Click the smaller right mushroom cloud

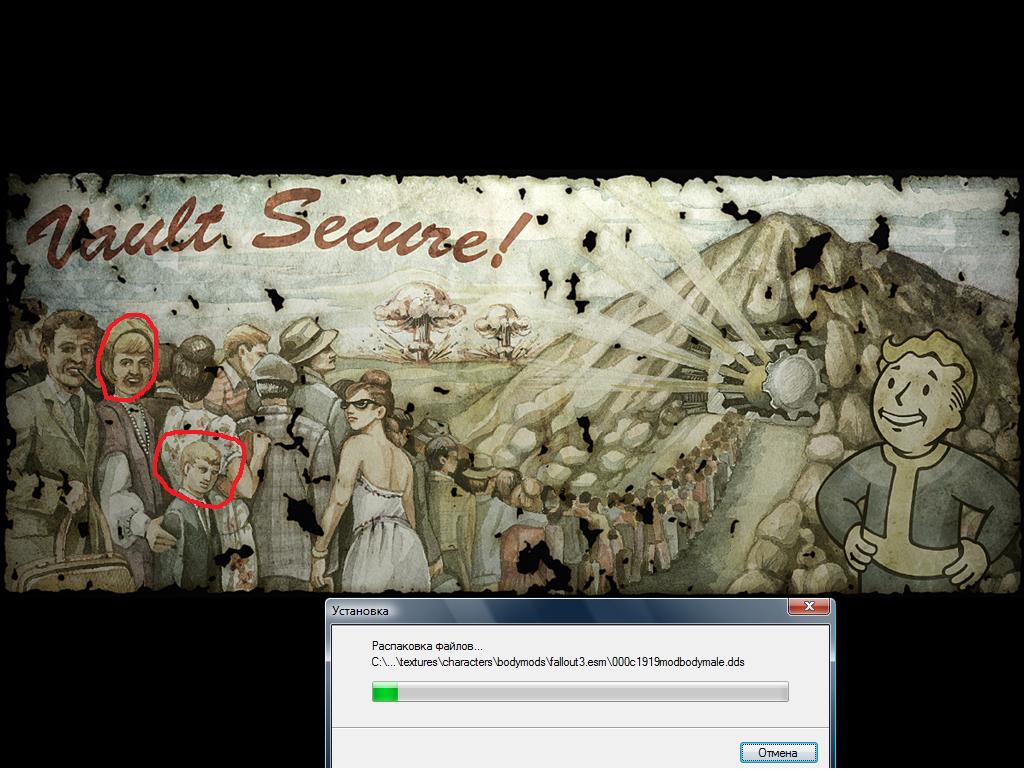point(493,320)
